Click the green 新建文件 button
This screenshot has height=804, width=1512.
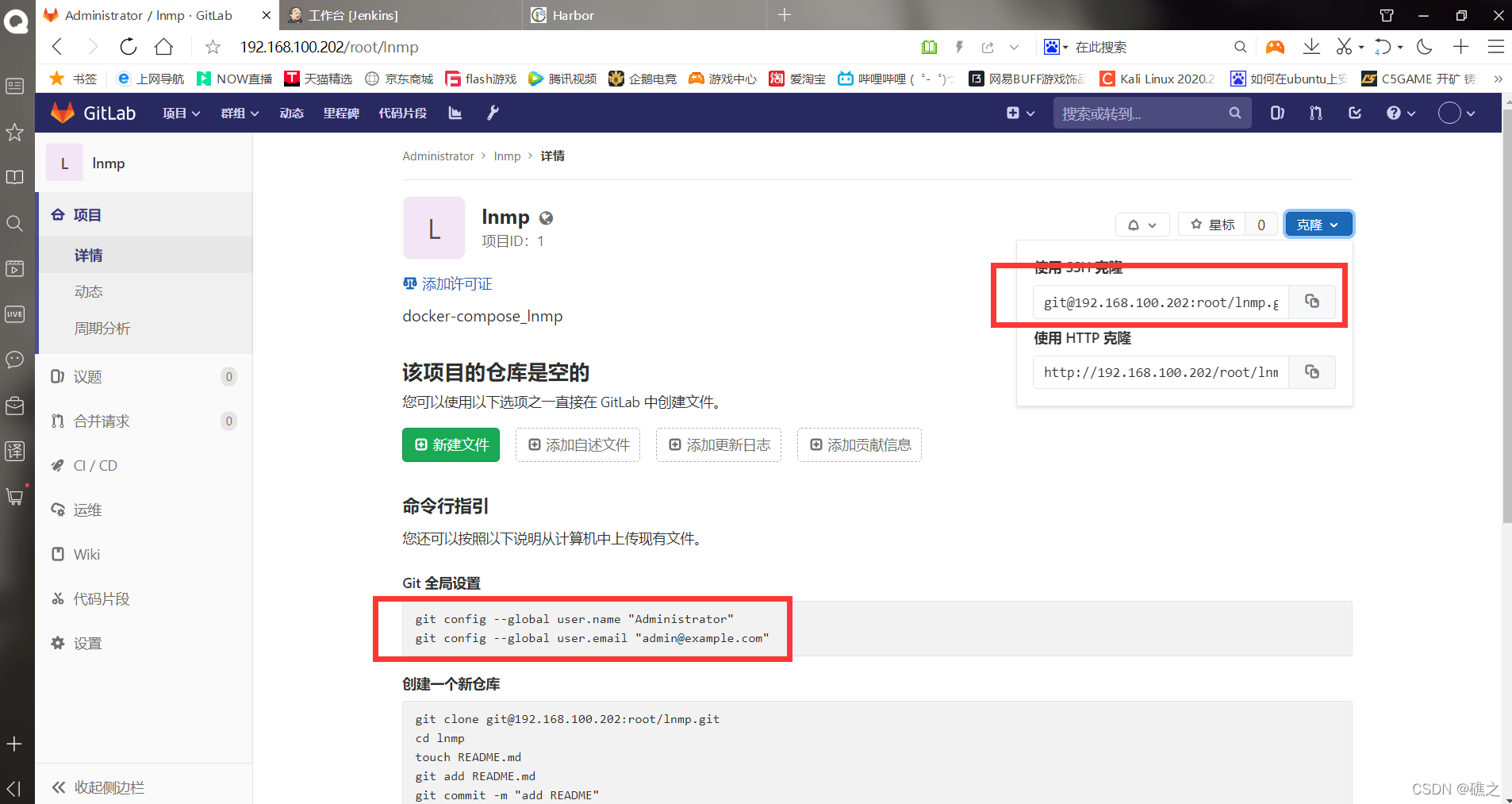(x=451, y=444)
